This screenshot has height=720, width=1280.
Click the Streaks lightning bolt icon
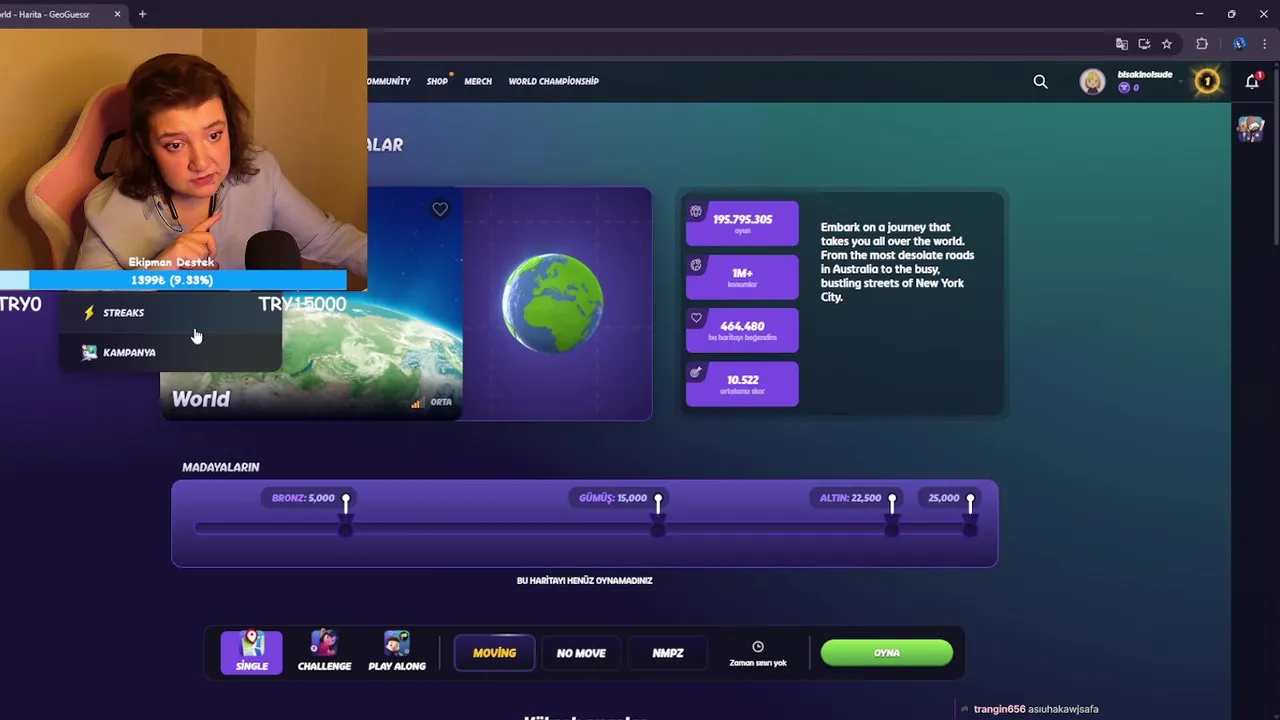point(89,313)
